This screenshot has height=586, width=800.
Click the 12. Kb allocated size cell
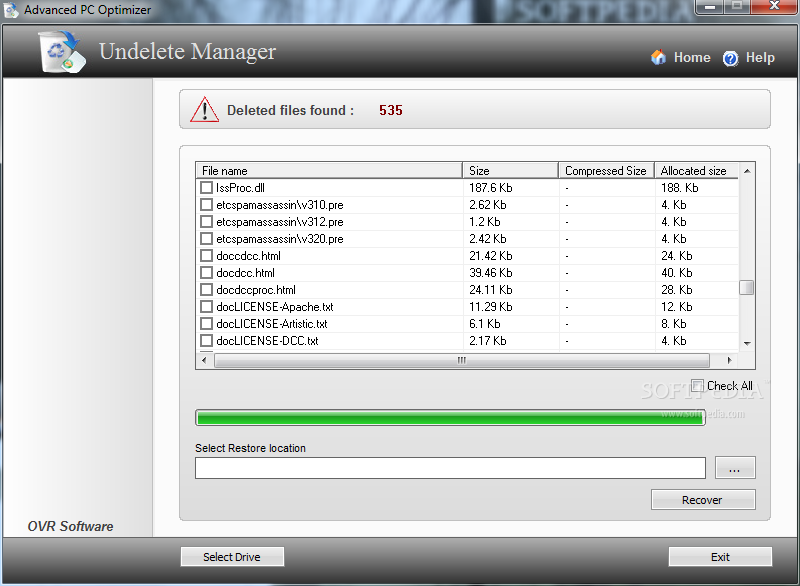(x=677, y=307)
